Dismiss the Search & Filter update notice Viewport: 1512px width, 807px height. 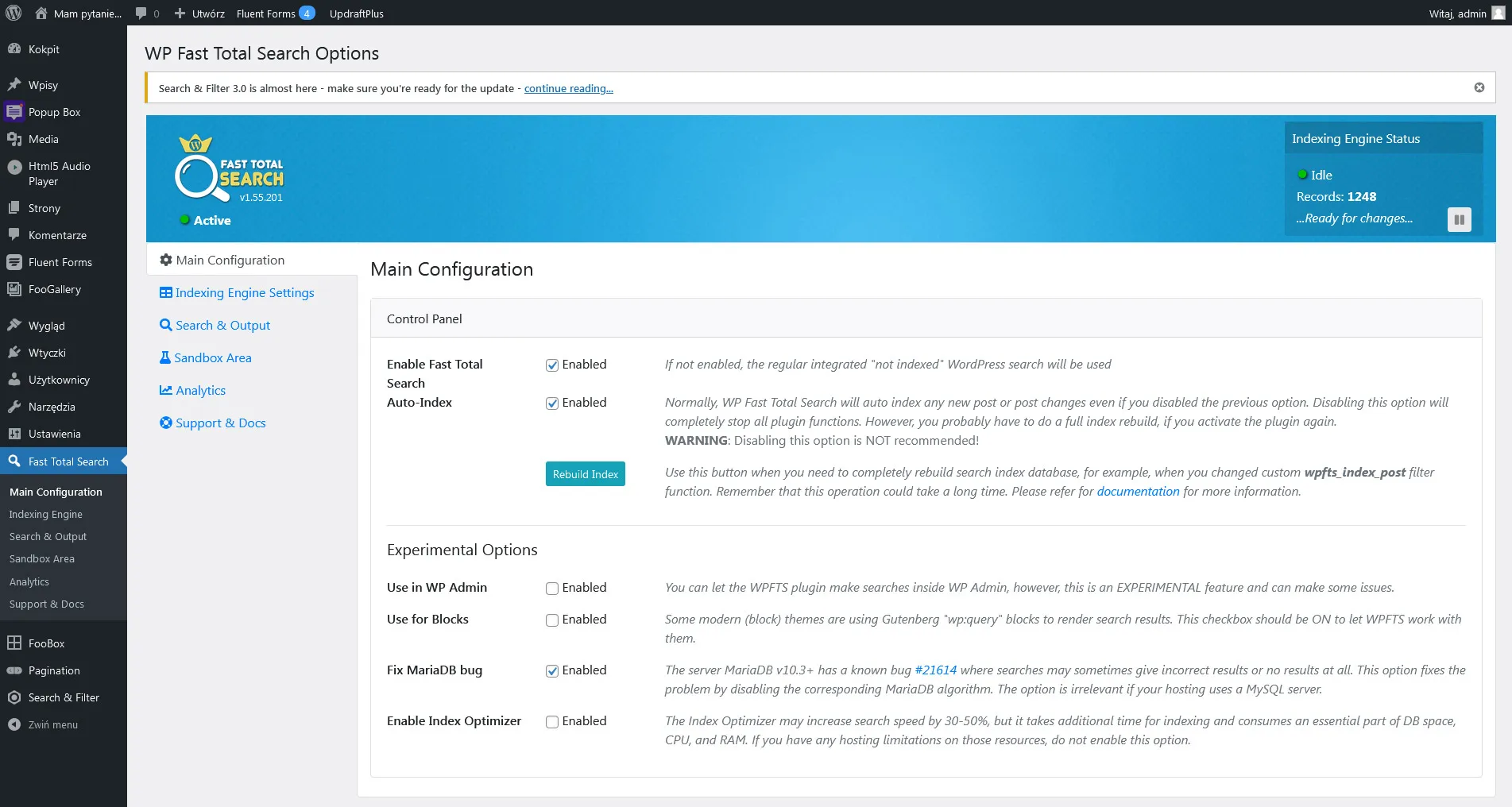1479,87
